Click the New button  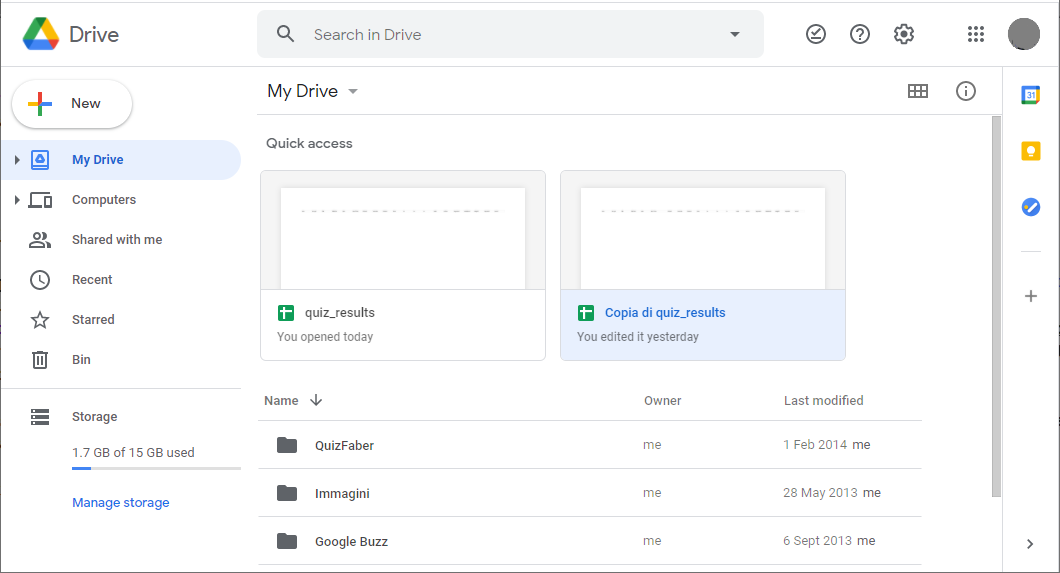pos(72,104)
